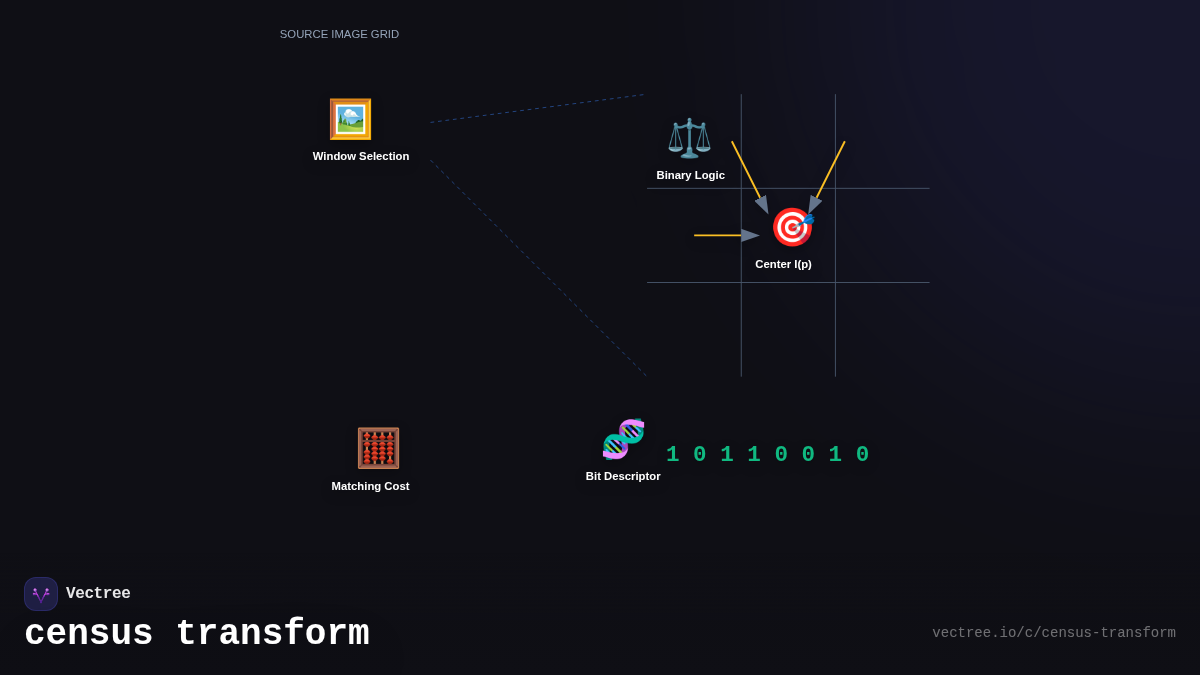1200x675 pixels.
Task: Click the upper-right diagonal arrow toward center
Action: [827, 177]
